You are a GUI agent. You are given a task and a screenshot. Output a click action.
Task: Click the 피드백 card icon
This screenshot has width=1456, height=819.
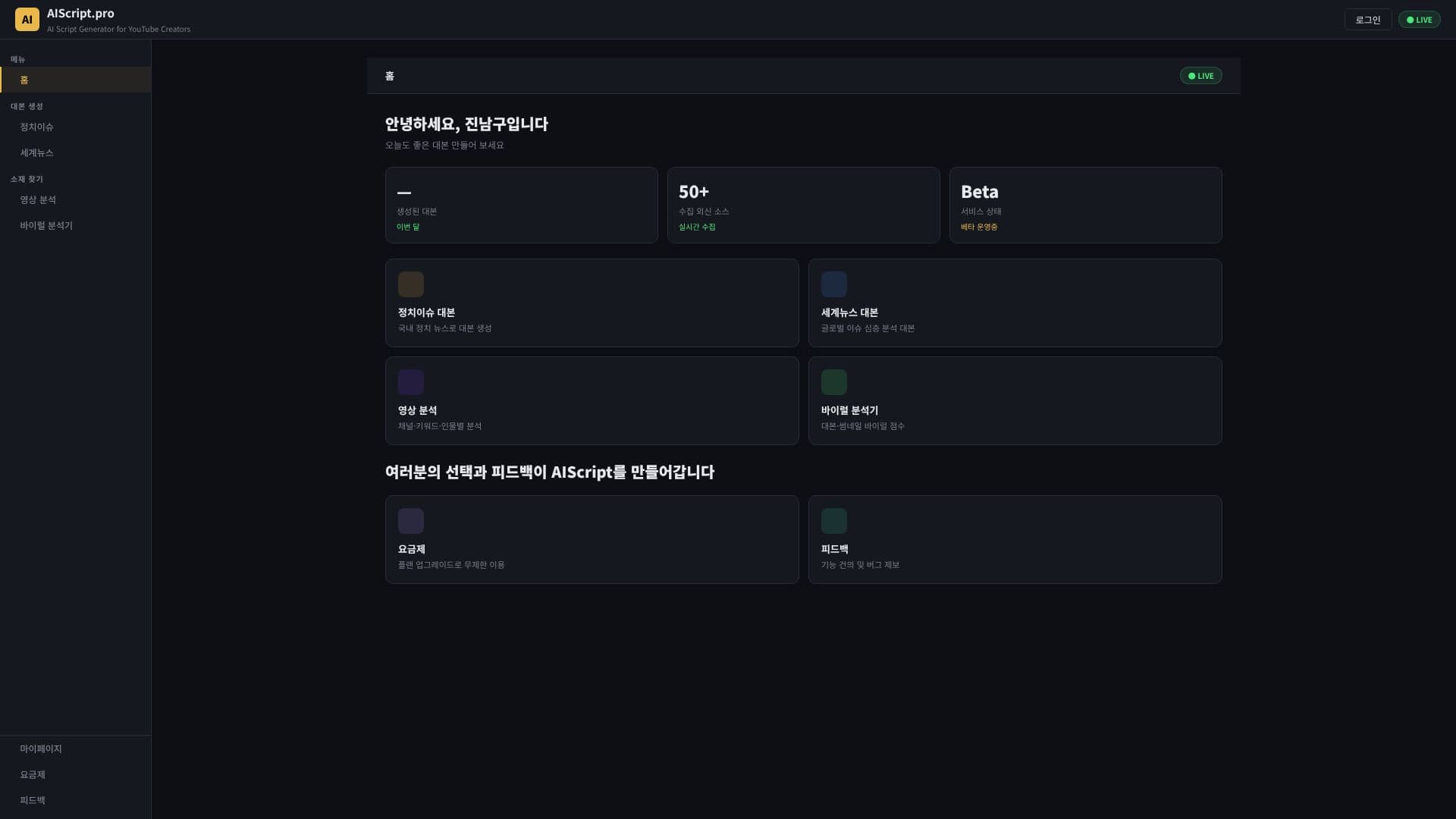click(834, 521)
